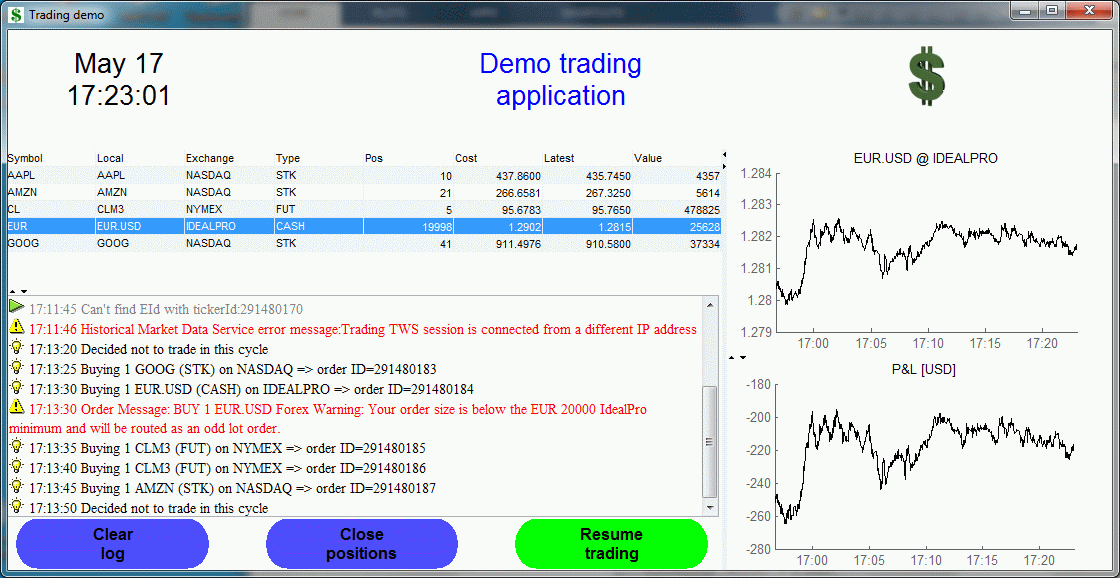Click the large green dollar sign logo
This screenshot has width=1120, height=578.
coord(927,76)
